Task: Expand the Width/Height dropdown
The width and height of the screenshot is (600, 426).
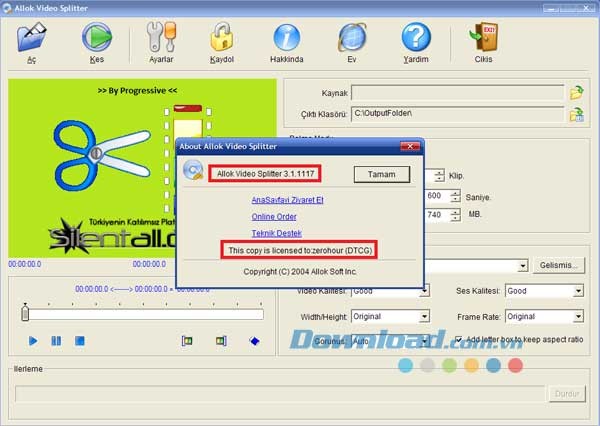Action: point(425,317)
